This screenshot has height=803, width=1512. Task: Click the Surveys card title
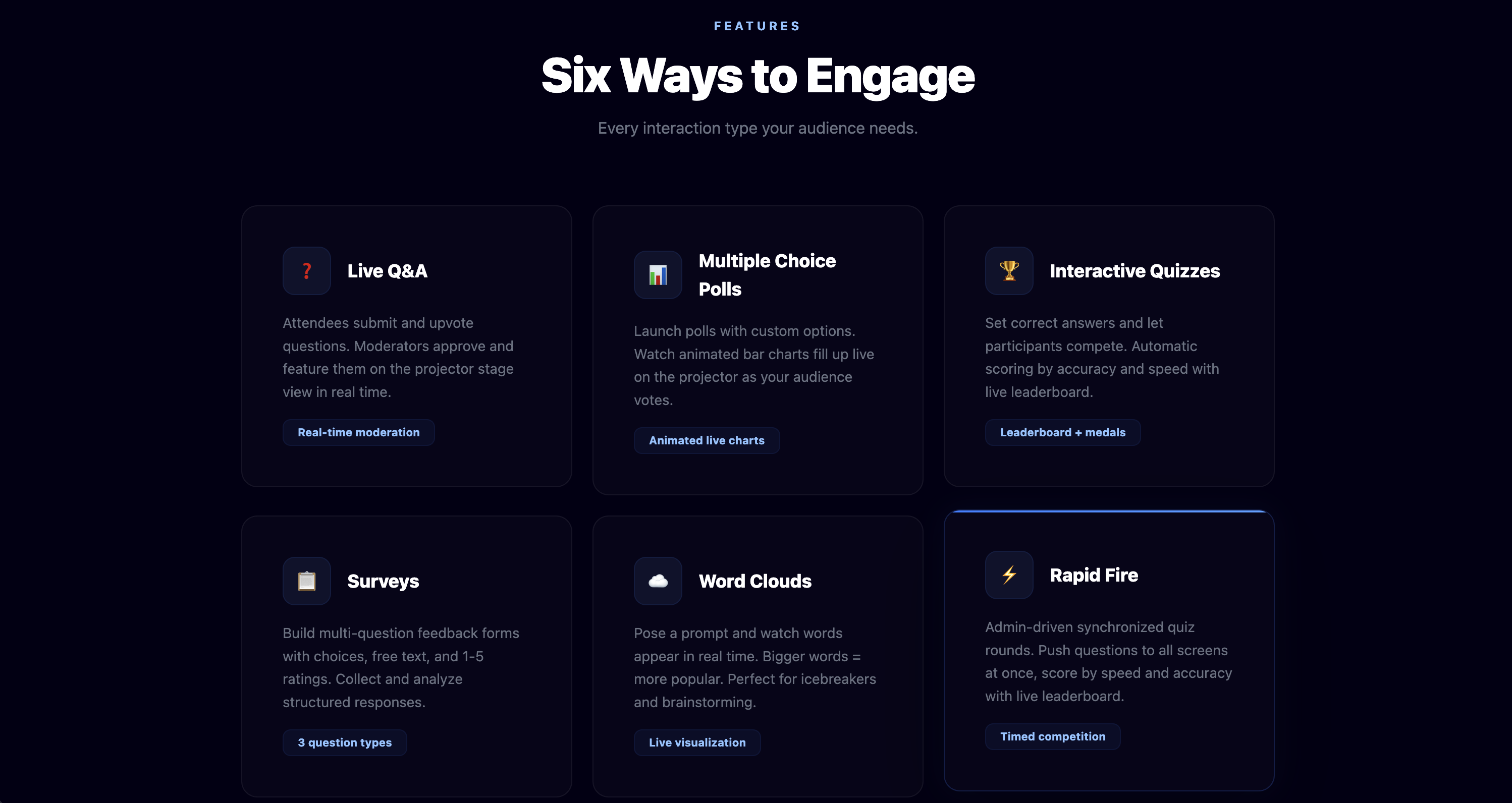click(383, 581)
